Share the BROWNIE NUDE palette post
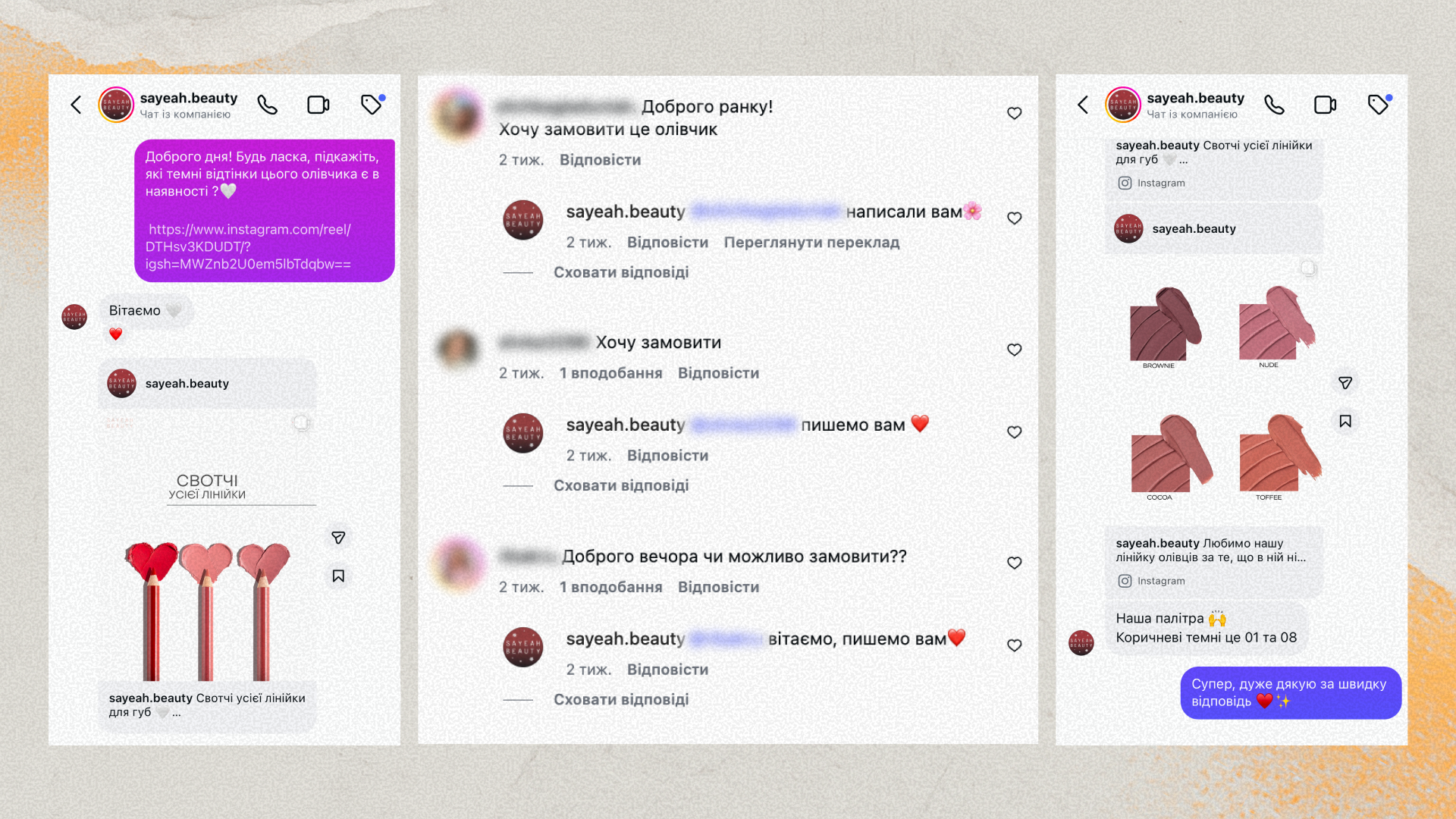The height and width of the screenshot is (819, 1456). click(1345, 383)
